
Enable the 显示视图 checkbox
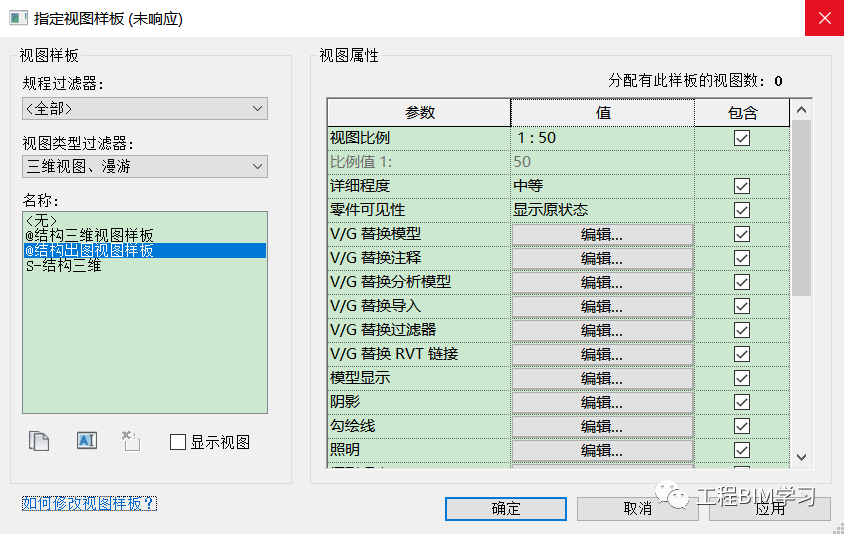[178, 442]
